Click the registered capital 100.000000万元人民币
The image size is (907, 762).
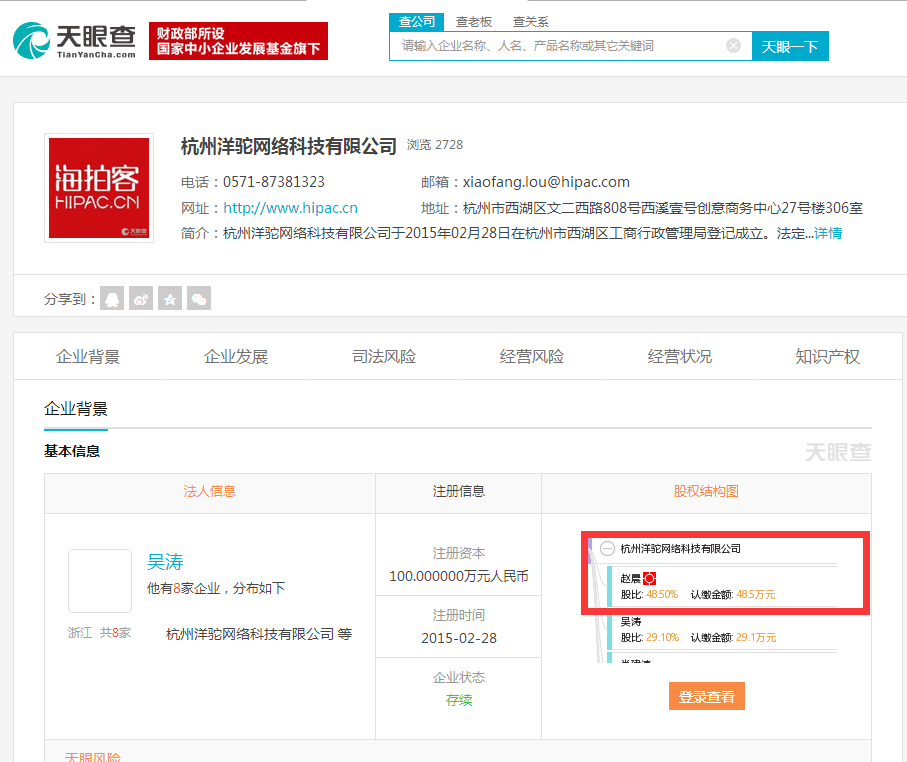tap(459, 576)
